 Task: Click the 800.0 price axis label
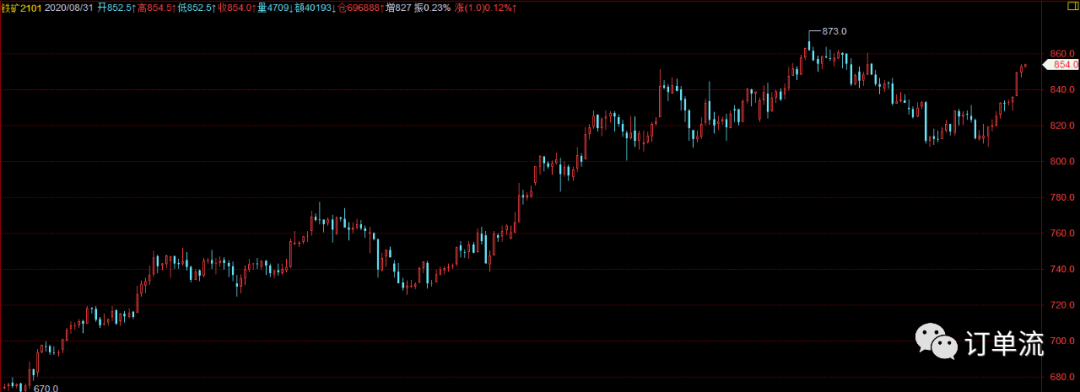(x=1063, y=161)
